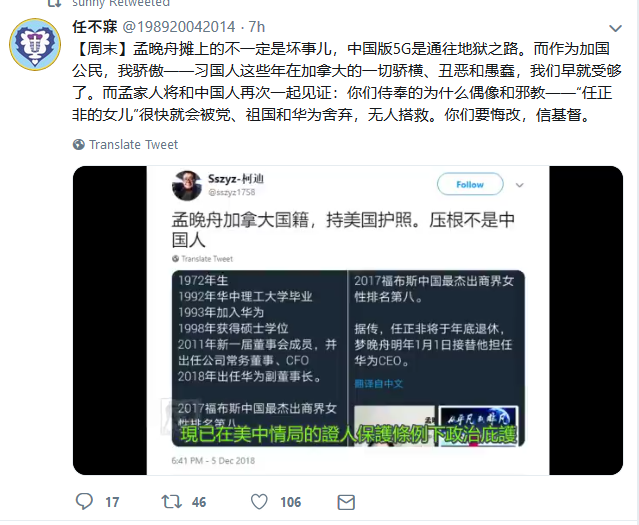
Task: Click the embedded video thumbnail
Action: coord(348,320)
